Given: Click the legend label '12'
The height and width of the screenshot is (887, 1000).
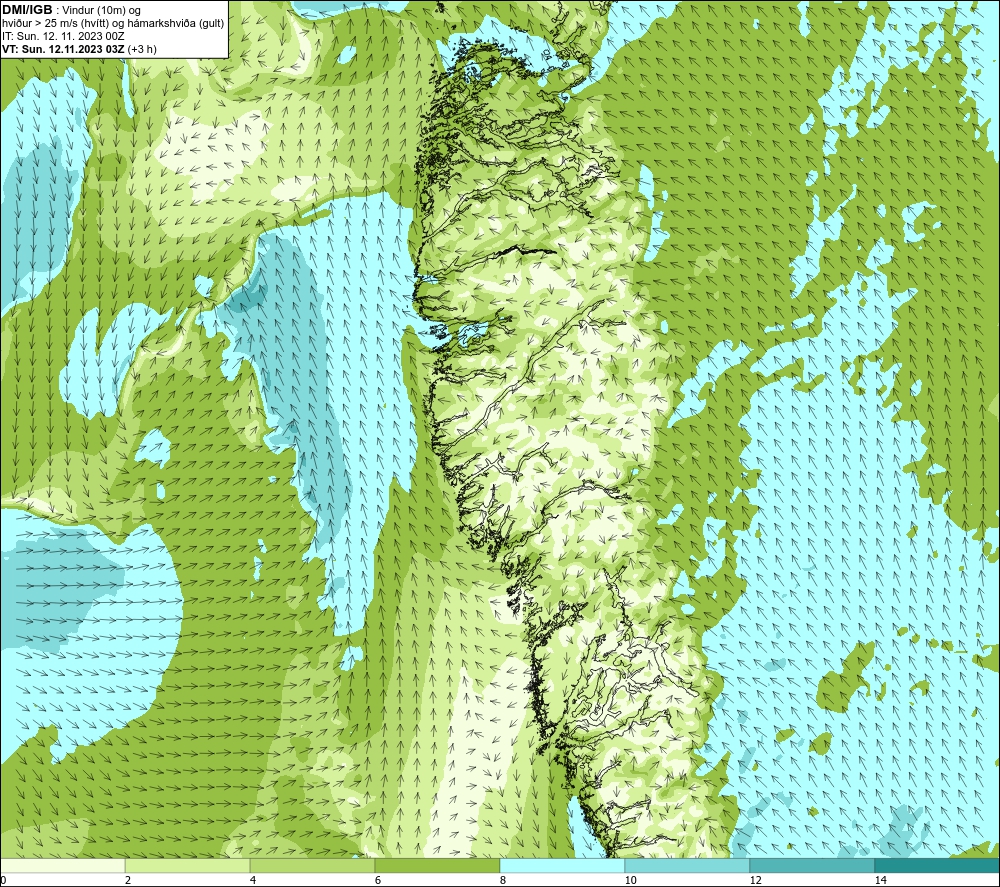Looking at the screenshot, I should pyautogui.click(x=755, y=880).
